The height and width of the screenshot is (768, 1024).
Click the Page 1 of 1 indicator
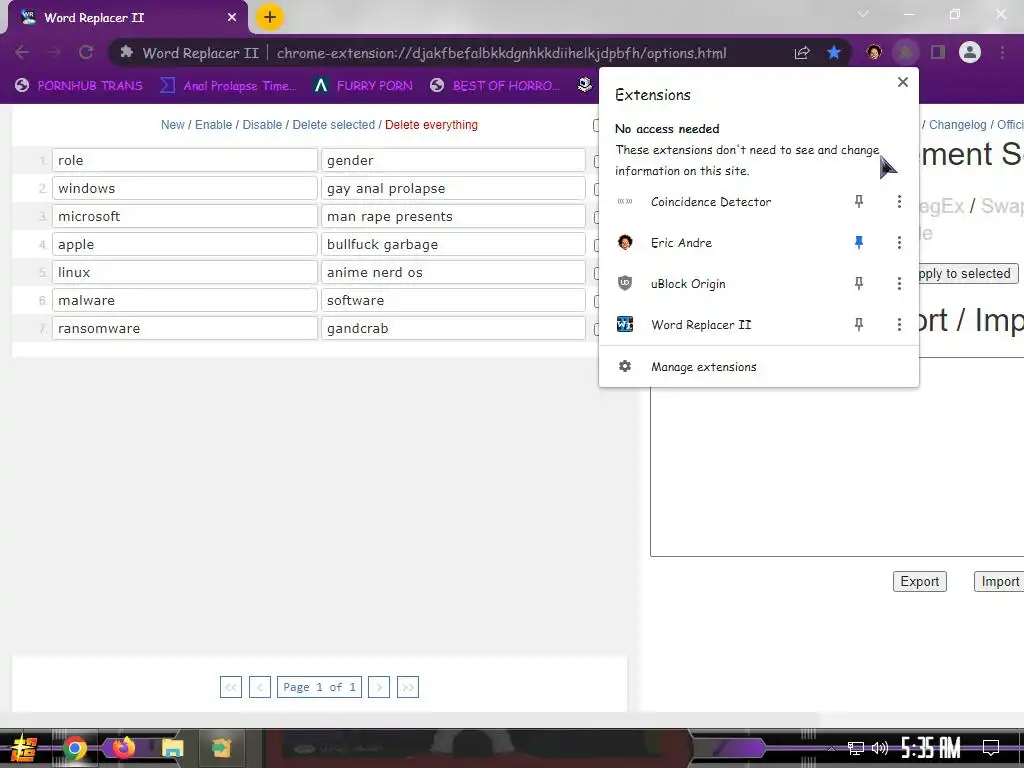pyautogui.click(x=319, y=687)
